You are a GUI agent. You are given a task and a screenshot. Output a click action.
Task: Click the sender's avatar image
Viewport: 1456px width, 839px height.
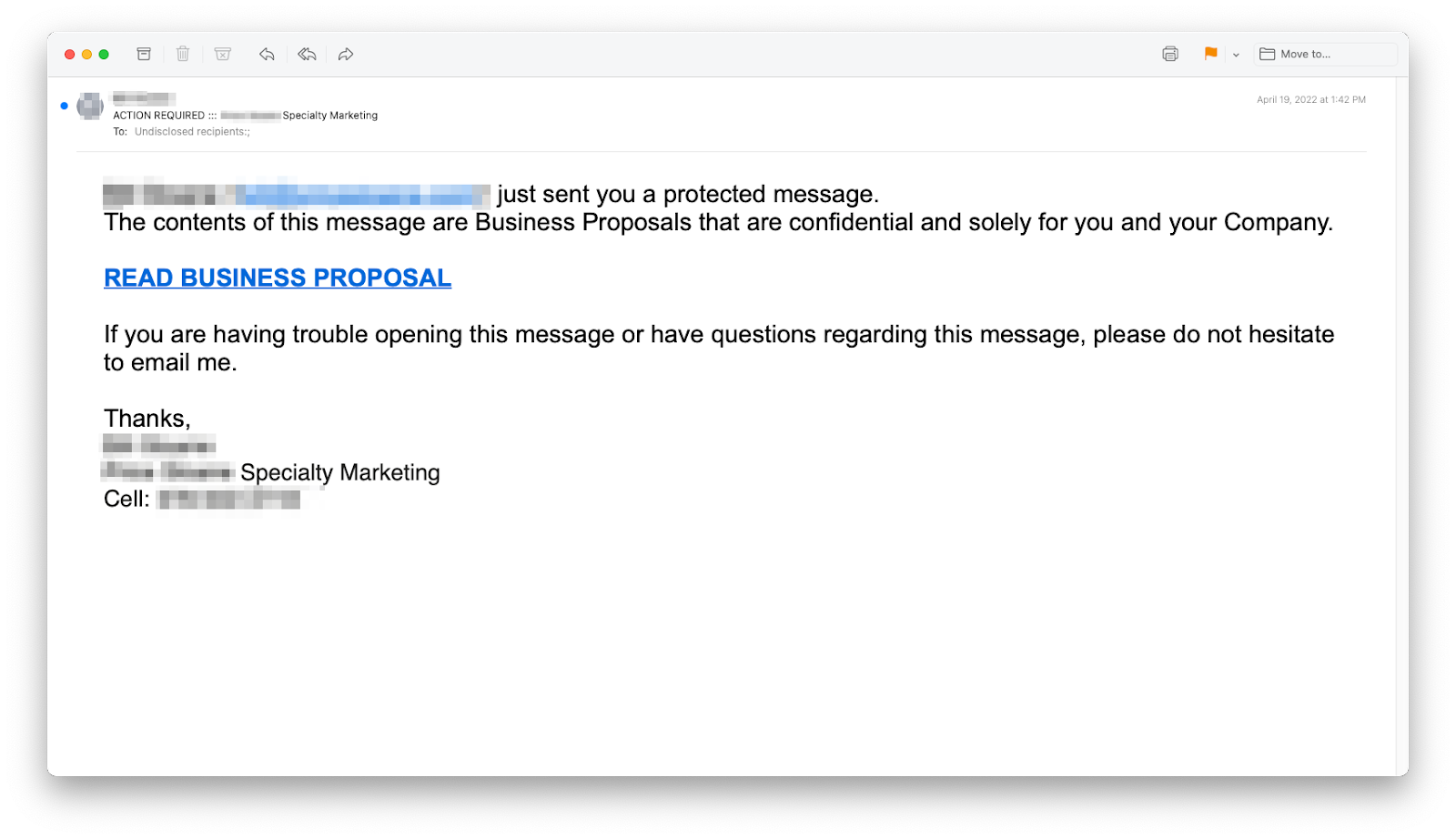click(90, 105)
